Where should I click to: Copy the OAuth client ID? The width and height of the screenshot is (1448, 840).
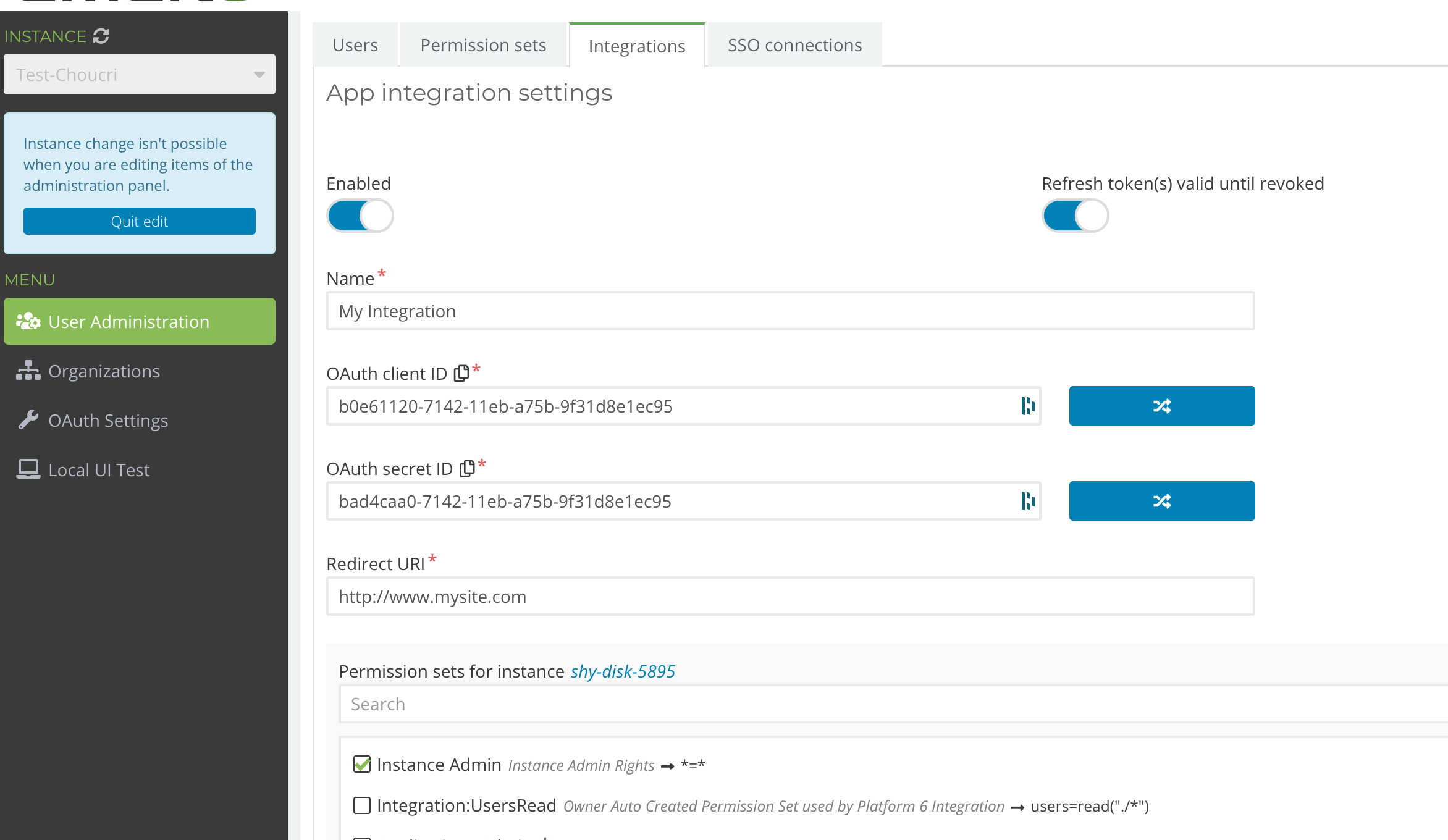[462, 373]
